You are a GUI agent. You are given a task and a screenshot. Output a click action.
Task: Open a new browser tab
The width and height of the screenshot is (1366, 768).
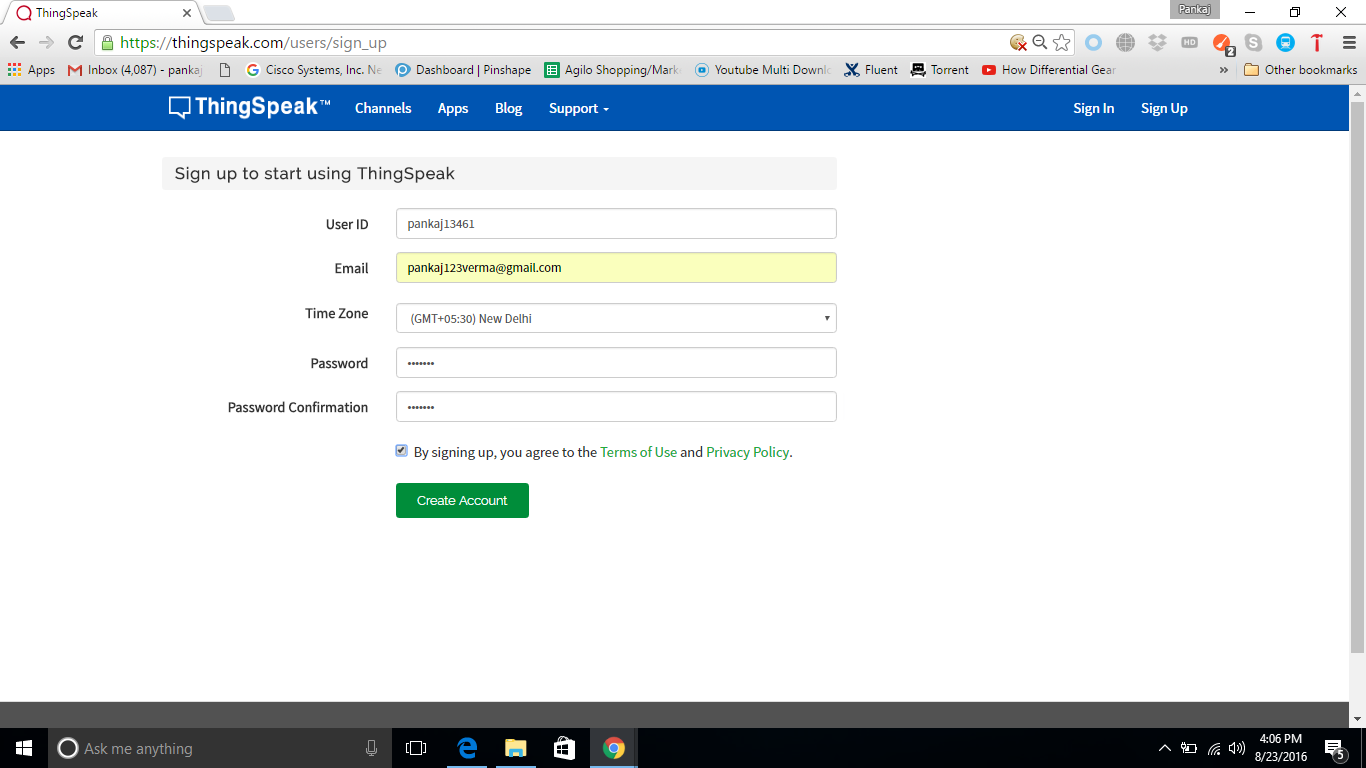(219, 13)
